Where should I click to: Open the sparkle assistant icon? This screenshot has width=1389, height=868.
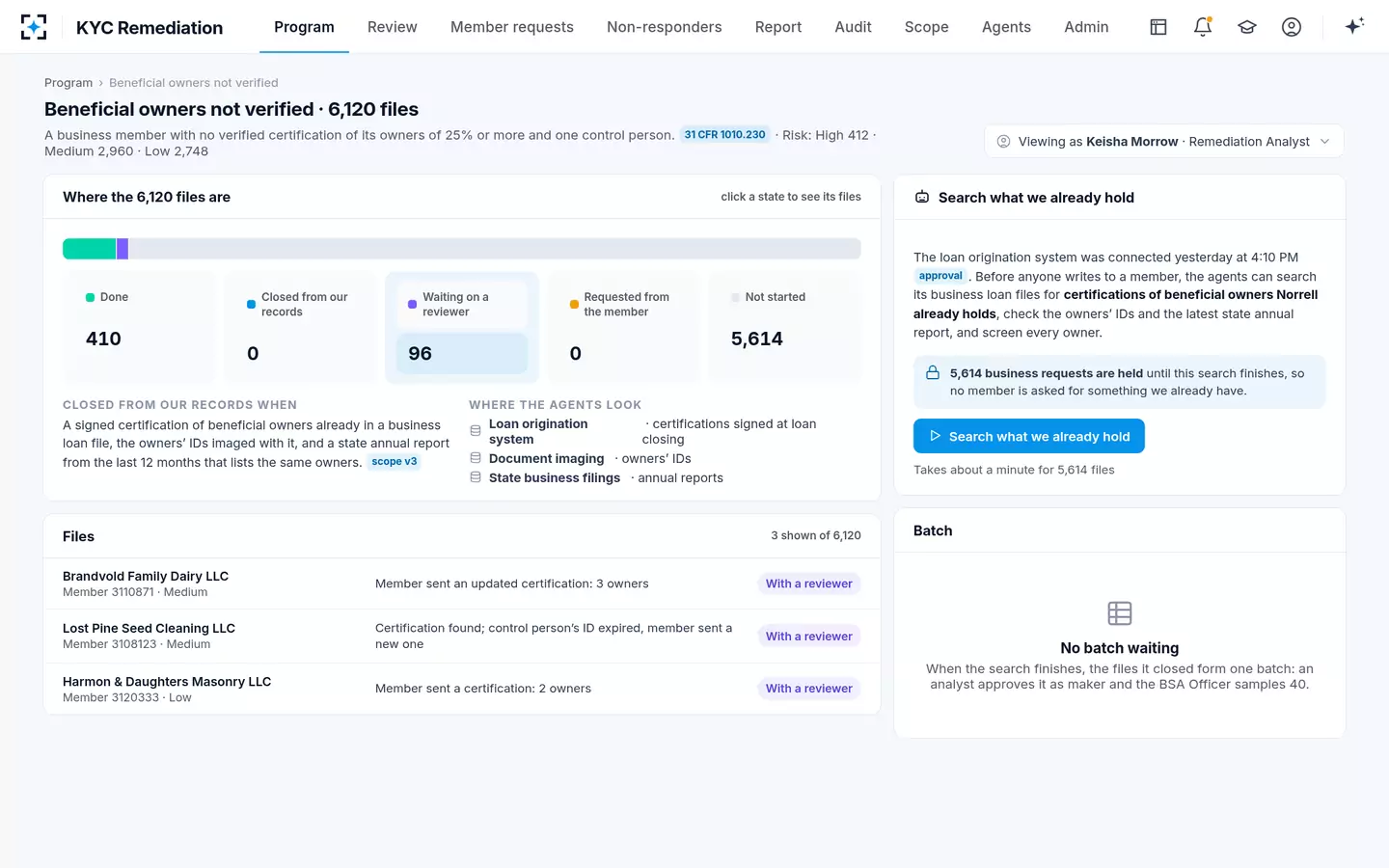click(x=1354, y=27)
